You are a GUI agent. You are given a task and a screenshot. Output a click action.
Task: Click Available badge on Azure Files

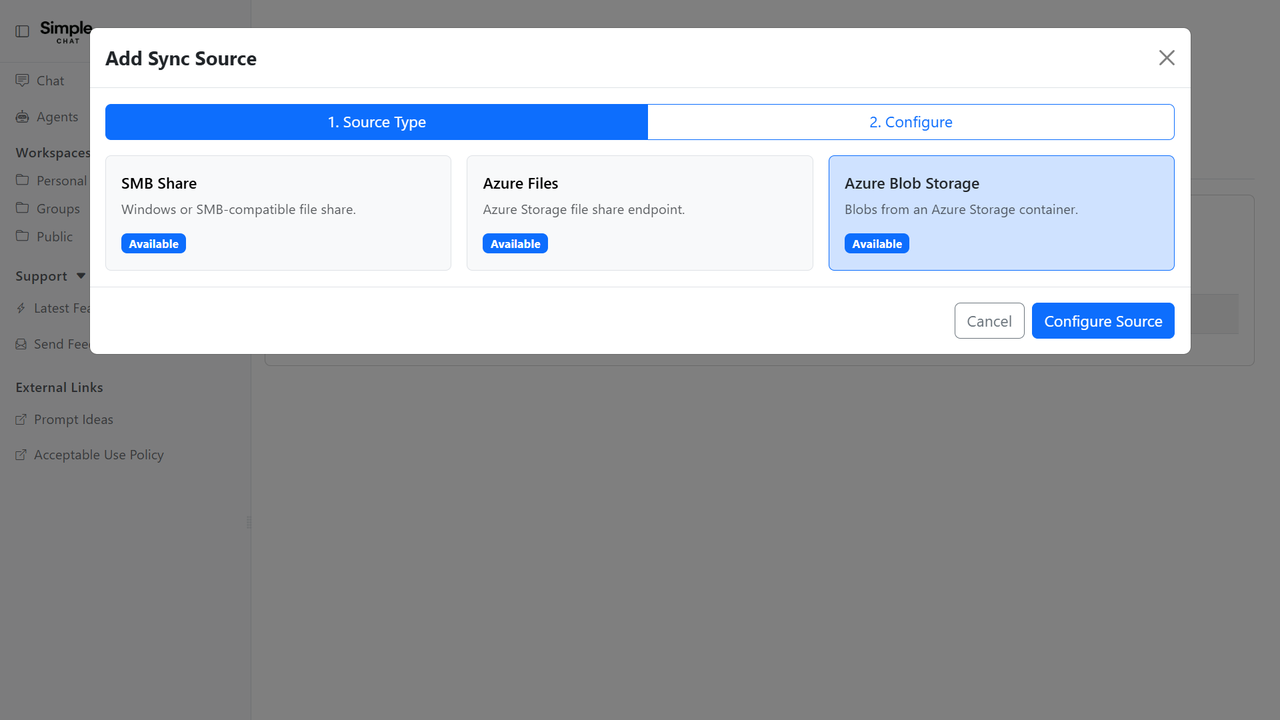point(515,244)
